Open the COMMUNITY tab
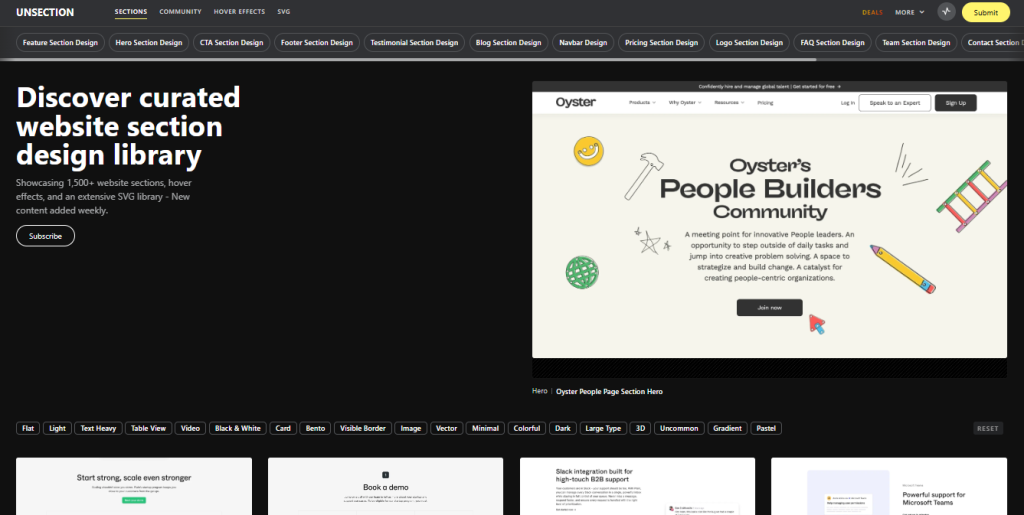 pos(180,12)
